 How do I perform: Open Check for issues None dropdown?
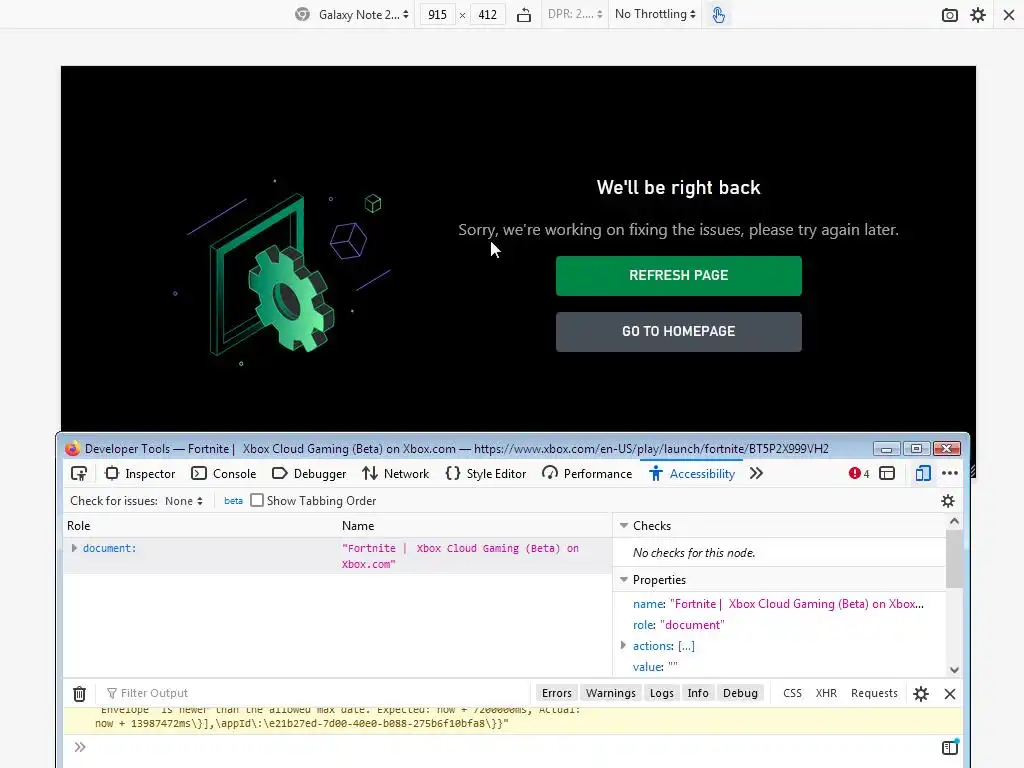pos(184,501)
